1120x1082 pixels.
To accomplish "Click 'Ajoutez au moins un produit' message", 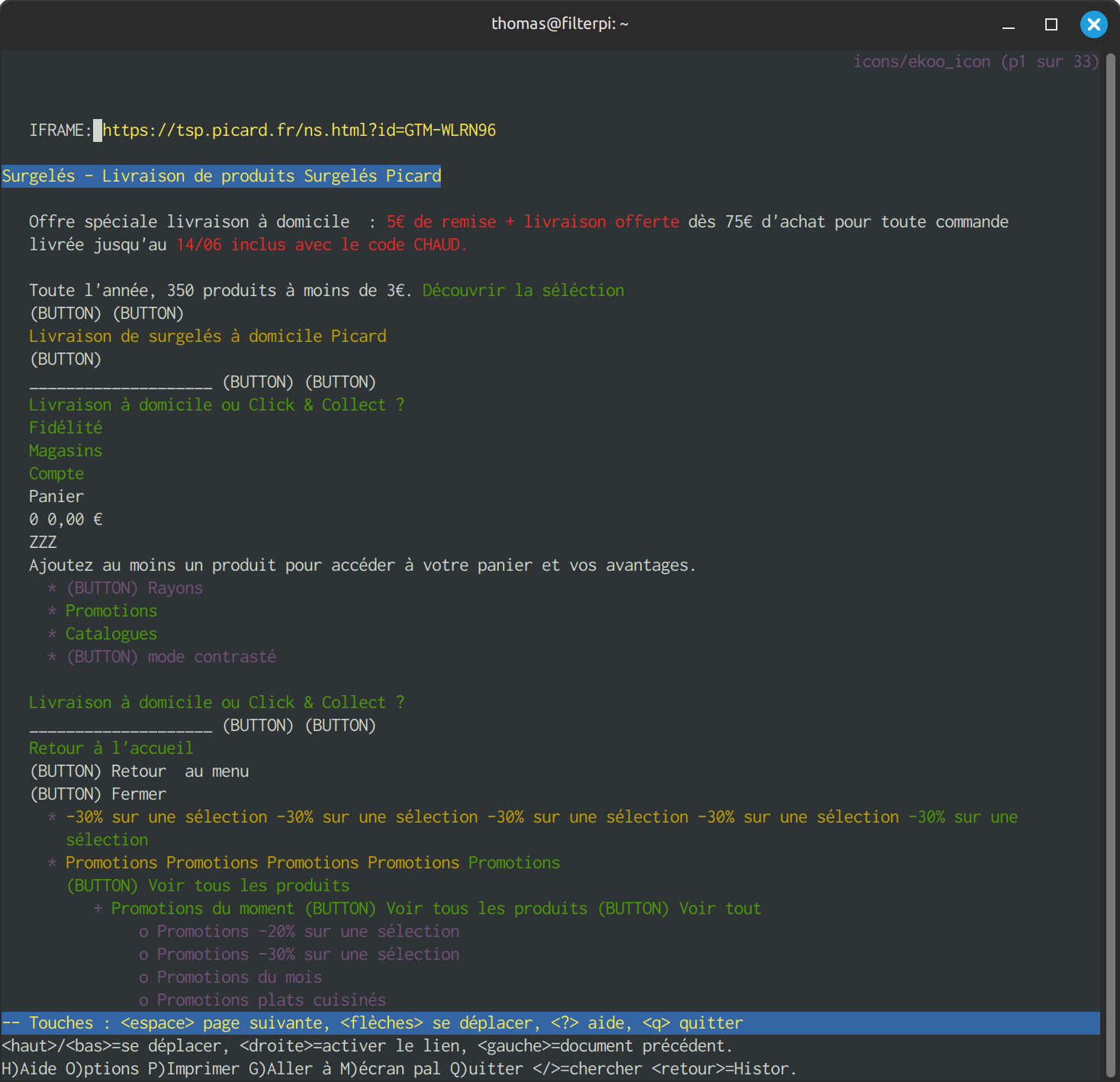I will click(363, 565).
